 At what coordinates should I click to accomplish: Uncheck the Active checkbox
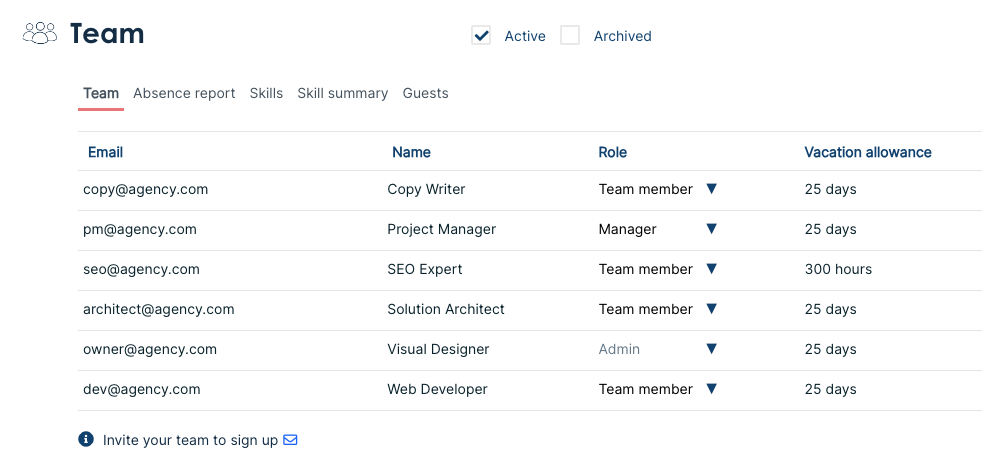pos(482,36)
